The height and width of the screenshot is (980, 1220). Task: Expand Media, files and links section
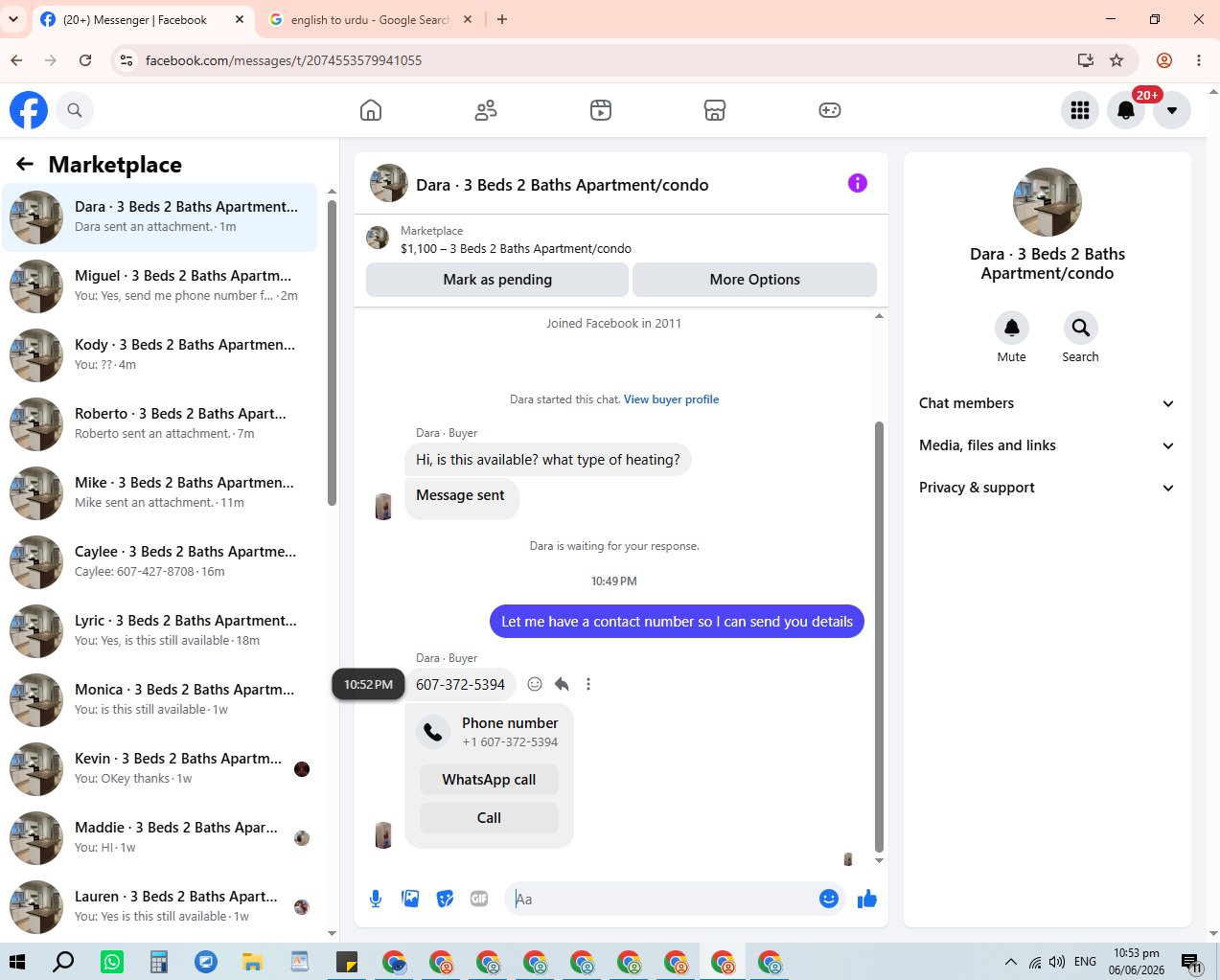coord(1047,445)
